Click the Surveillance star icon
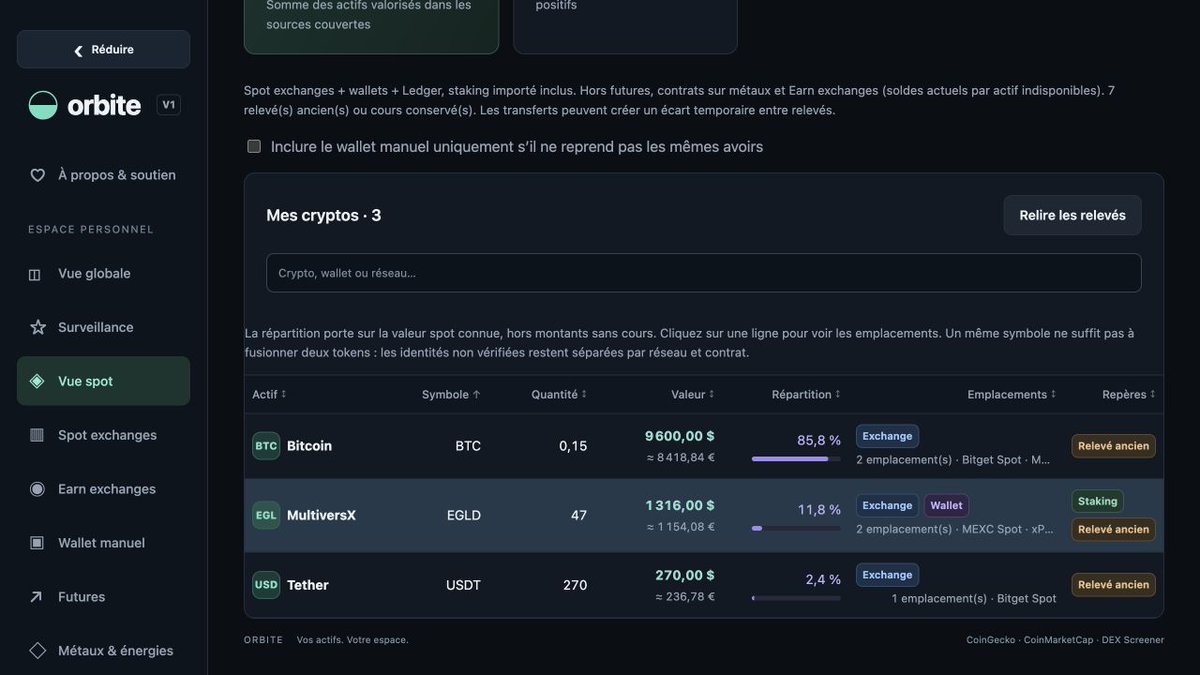This screenshot has height=675, width=1200. [37, 327]
